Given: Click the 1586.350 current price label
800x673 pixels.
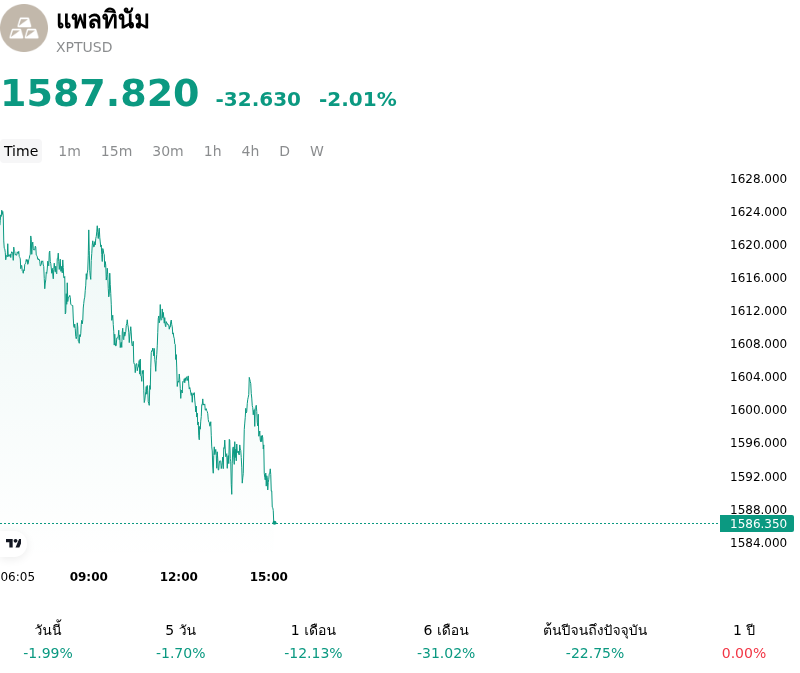Looking at the screenshot, I should pyautogui.click(x=757, y=524).
